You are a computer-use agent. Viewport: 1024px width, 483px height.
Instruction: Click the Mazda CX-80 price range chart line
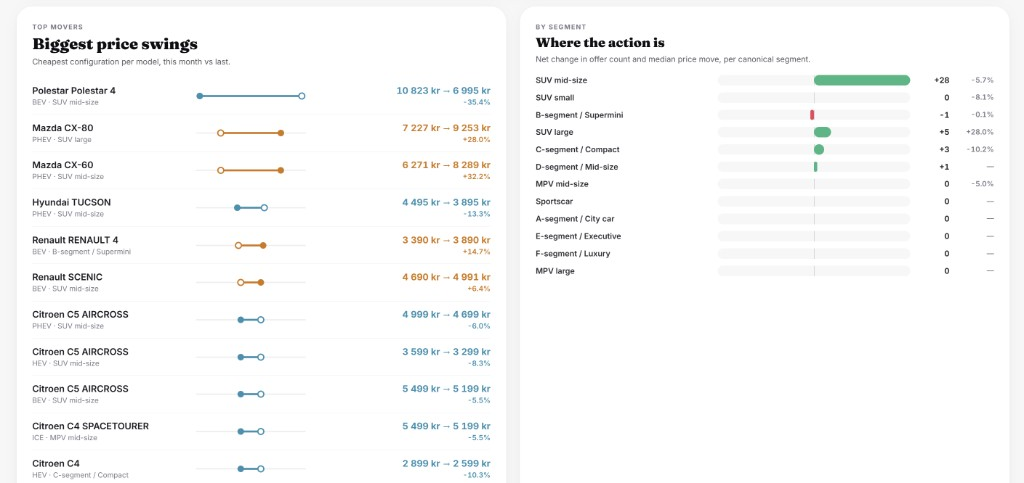pyautogui.click(x=251, y=133)
